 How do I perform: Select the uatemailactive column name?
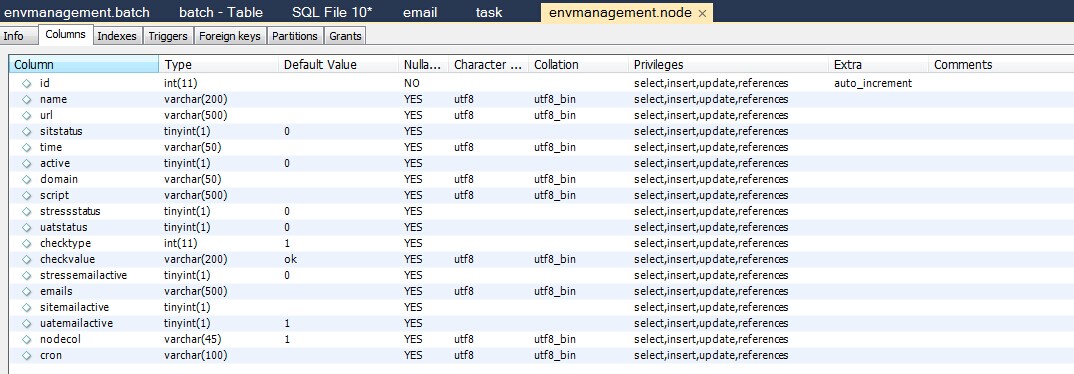pos(77,323)
